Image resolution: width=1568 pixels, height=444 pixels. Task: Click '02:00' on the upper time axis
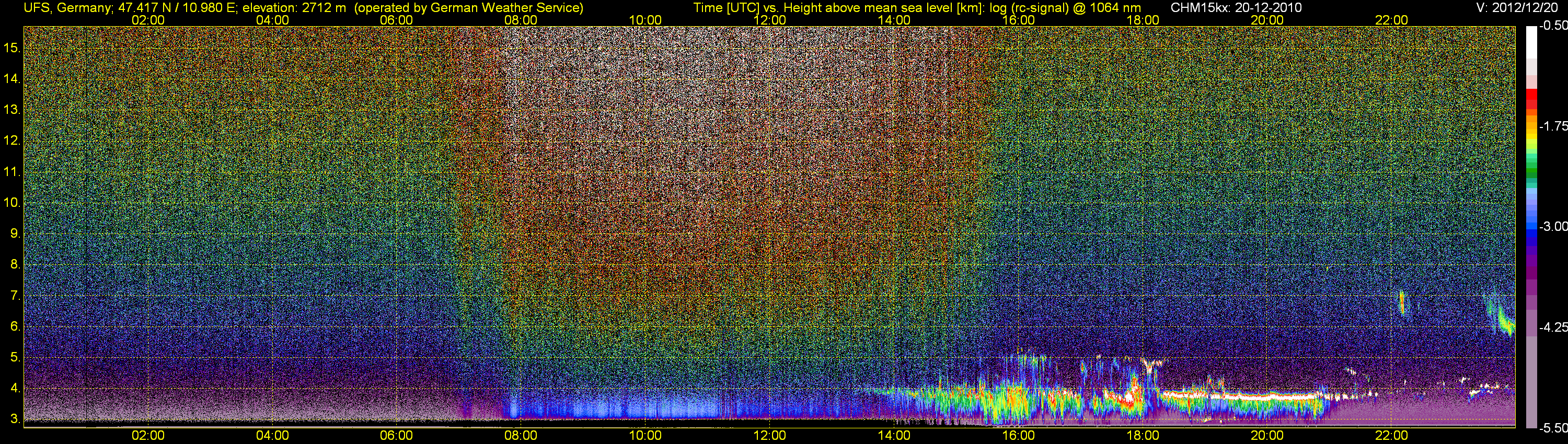click(148, 20)
